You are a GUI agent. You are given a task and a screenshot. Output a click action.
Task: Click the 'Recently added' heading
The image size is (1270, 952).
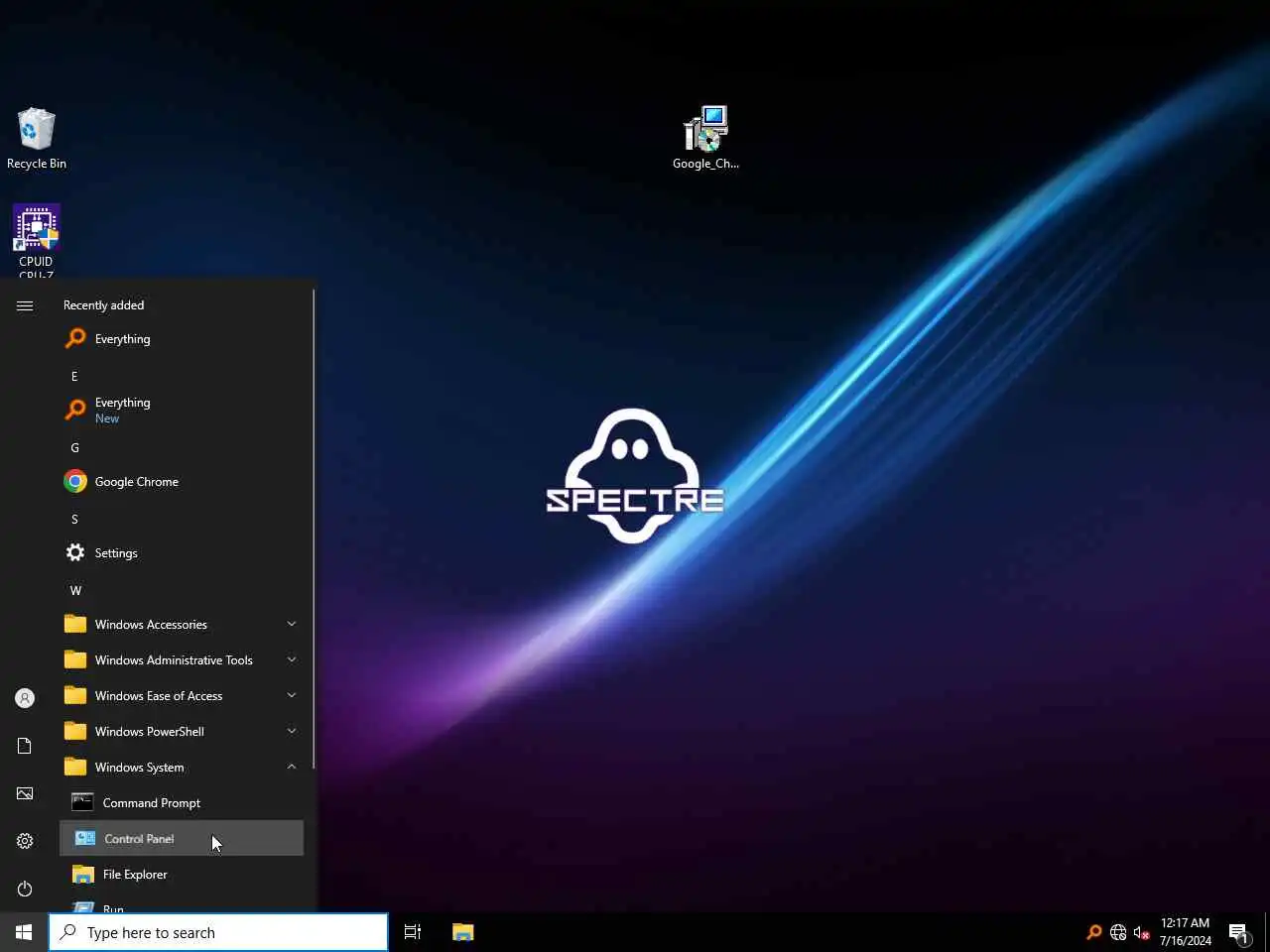[104, 305]
